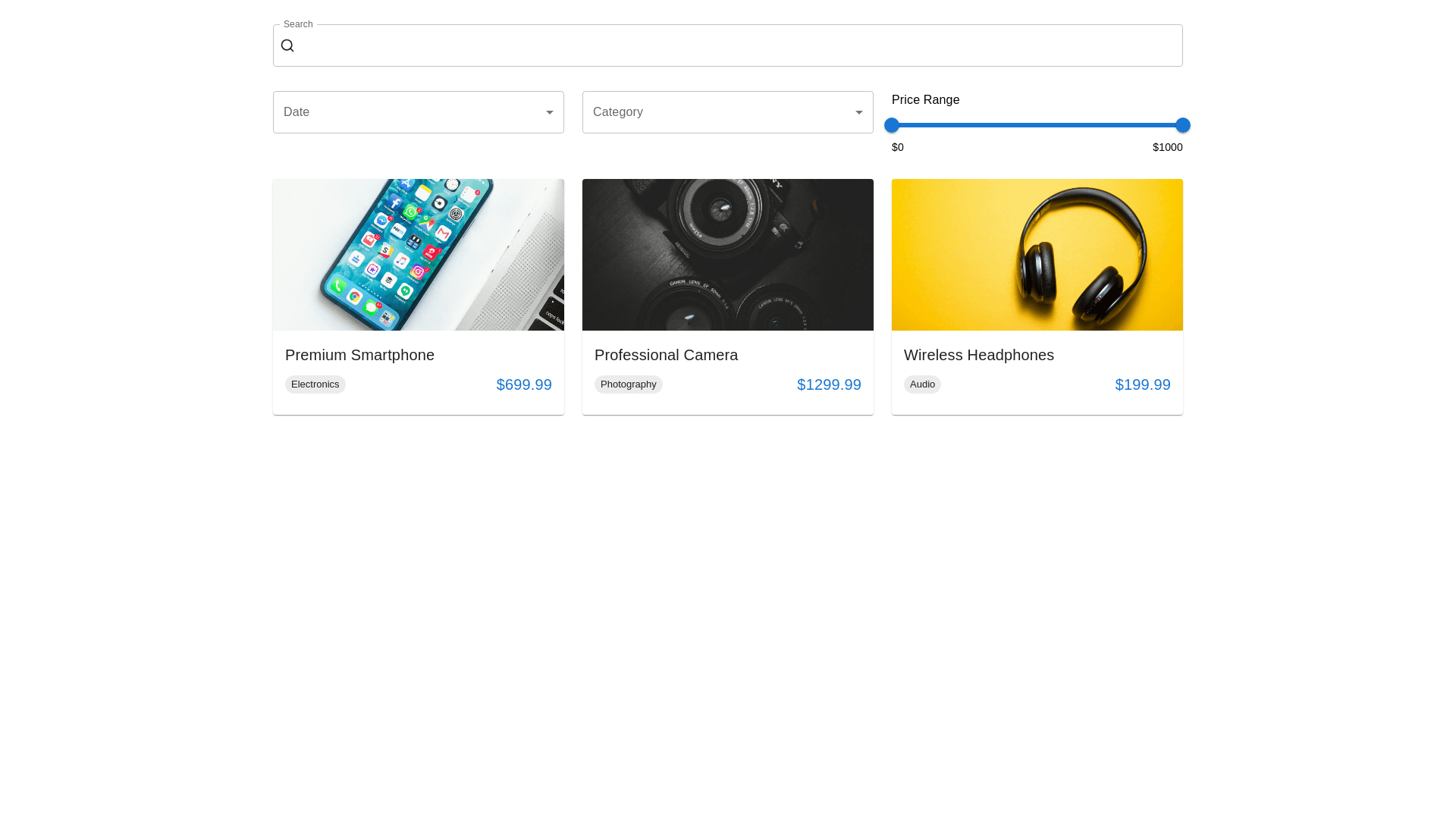The height and width of the screenshot is (819, 1456).
Task: Open the Wireless Headphones product image
Action: pos(1037,255)
